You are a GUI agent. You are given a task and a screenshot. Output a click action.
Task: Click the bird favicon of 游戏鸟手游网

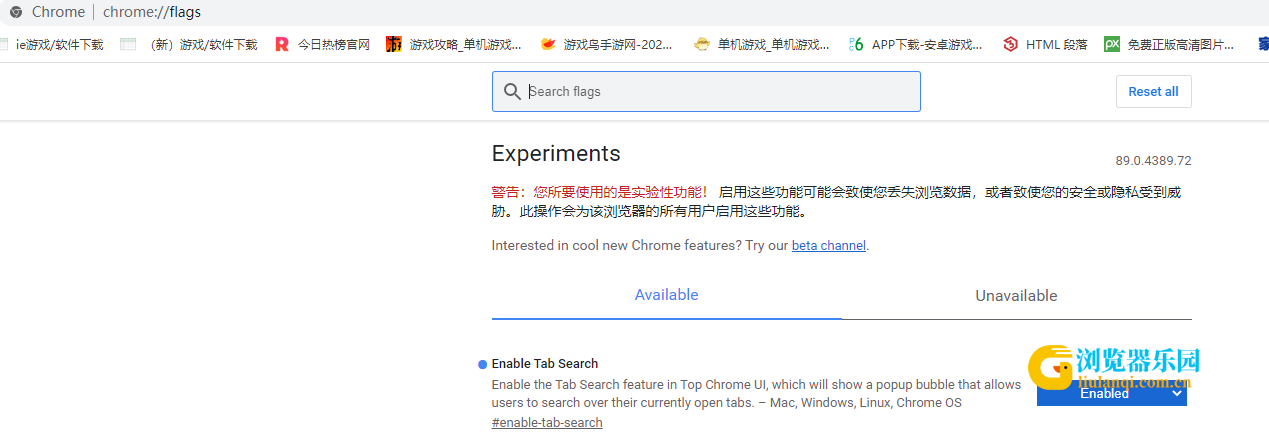[x=548, y=44]
